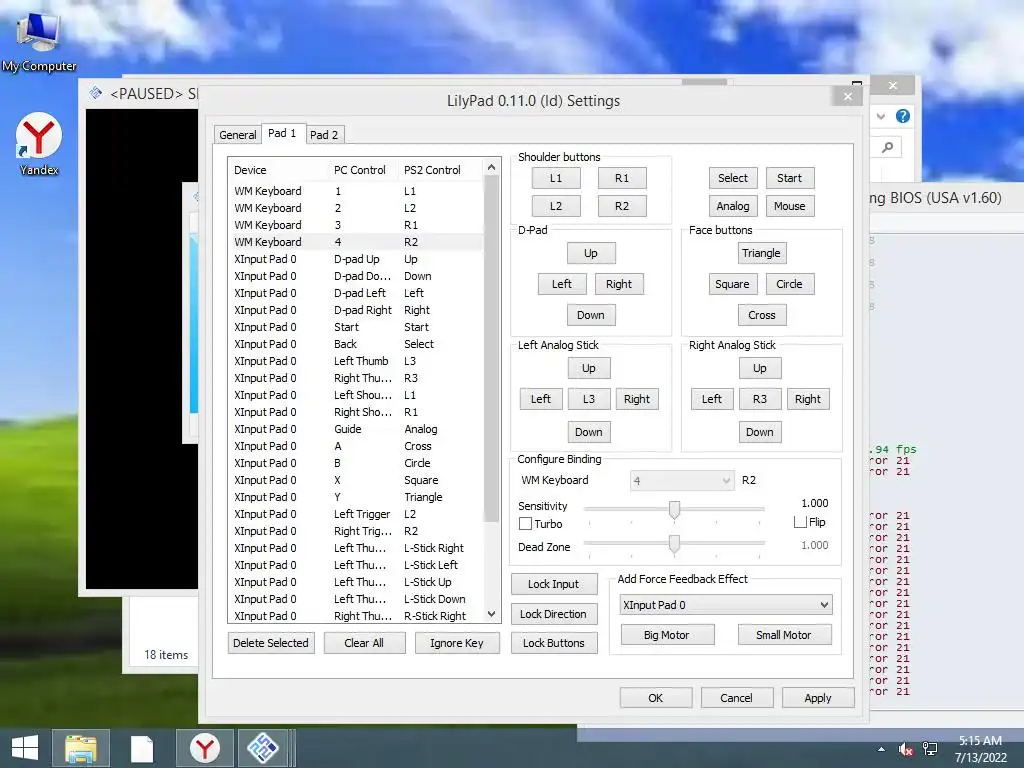Expand the chevron in the background window
This screenshot has height=768, width=1024.
[881, 116]
